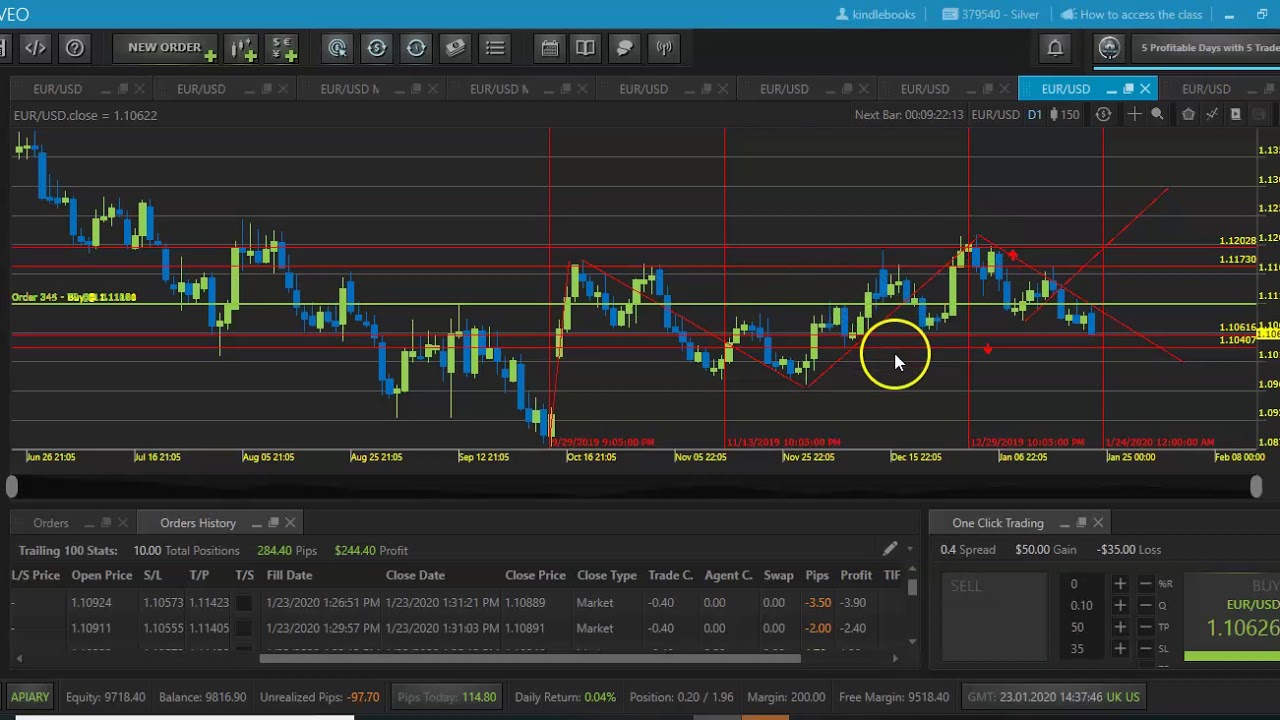Close the Orders History panel tab
The height and width of the screenshot is (720, 1280).
coord(290,523)
